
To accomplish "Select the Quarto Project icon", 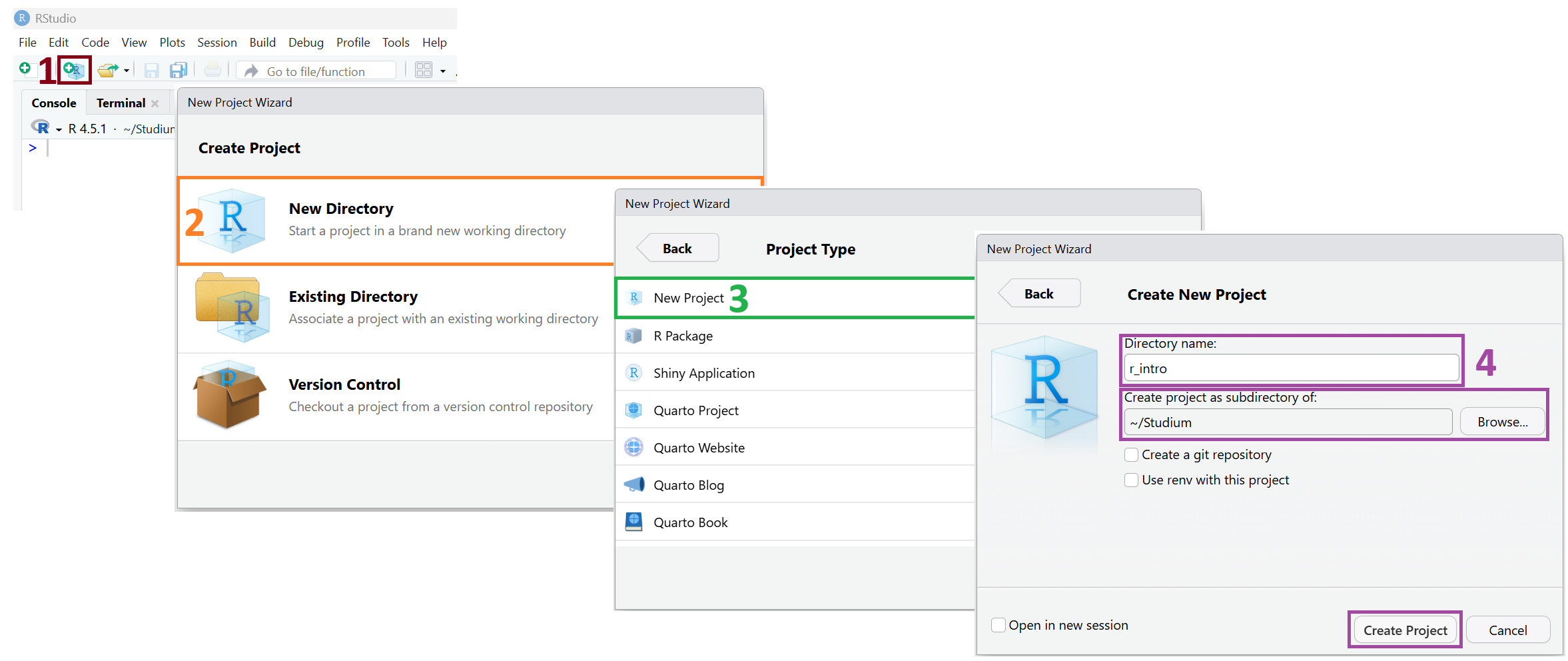I will [633, 410].
